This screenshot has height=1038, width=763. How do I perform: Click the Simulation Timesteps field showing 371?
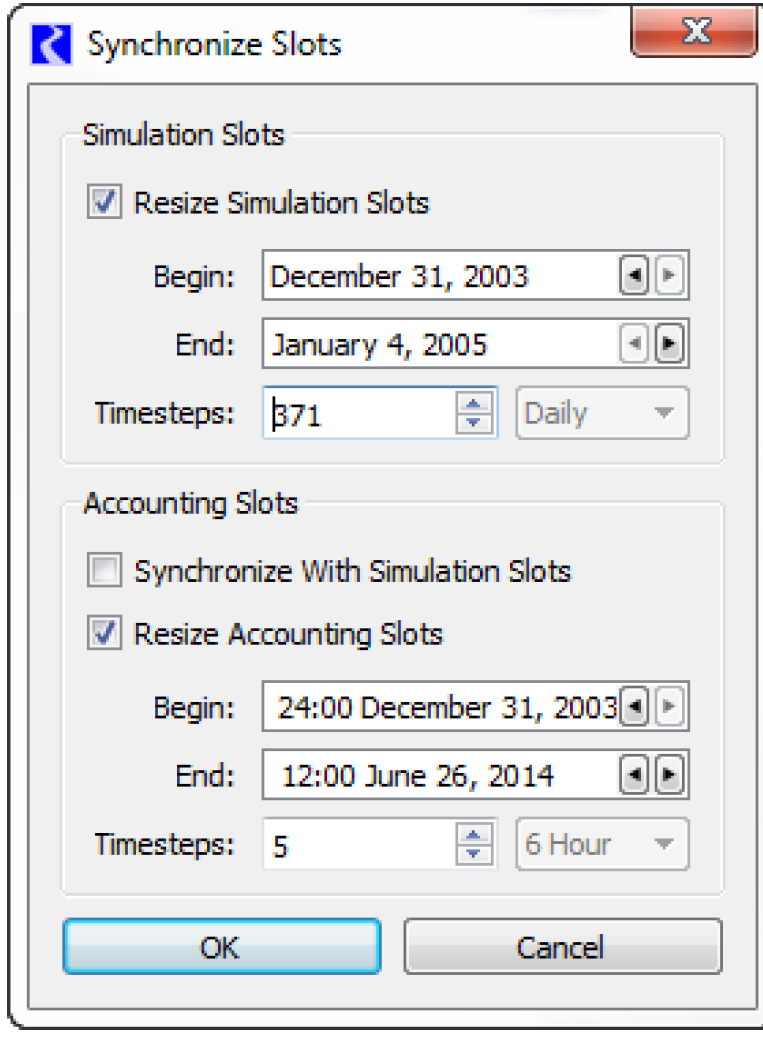click(x=360, y=414)
